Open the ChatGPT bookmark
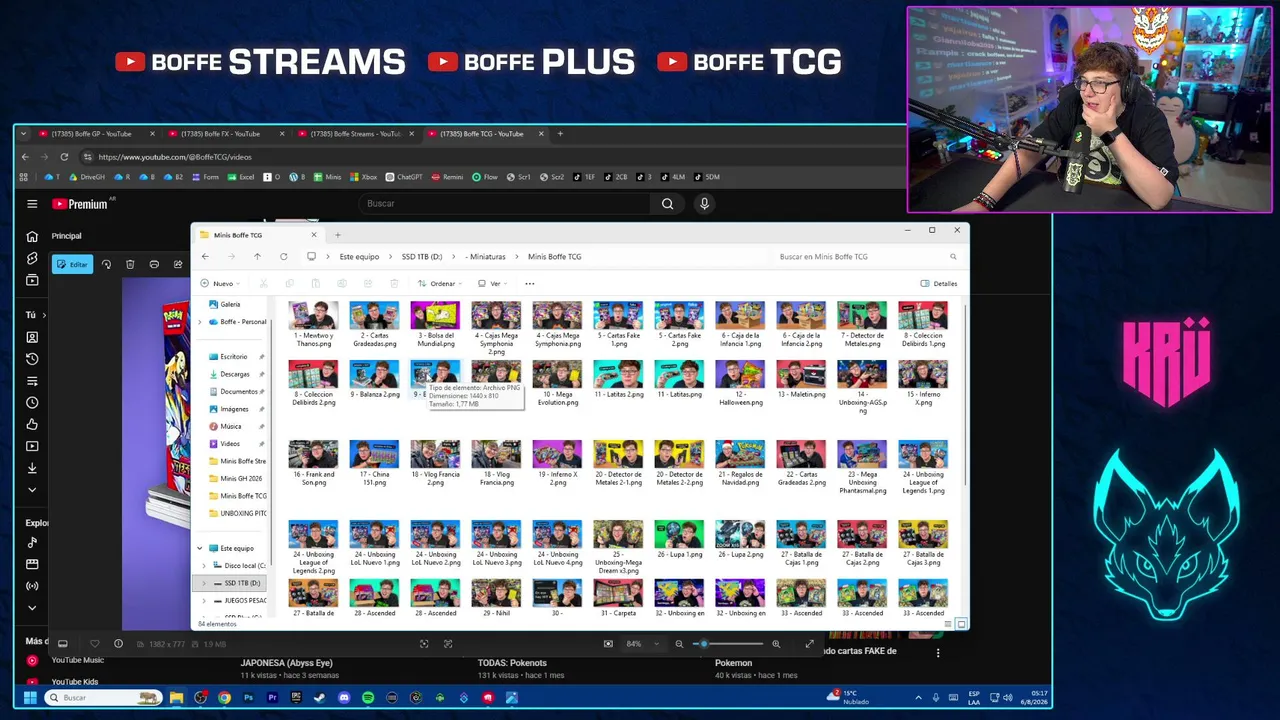 (x=404, y=177)
